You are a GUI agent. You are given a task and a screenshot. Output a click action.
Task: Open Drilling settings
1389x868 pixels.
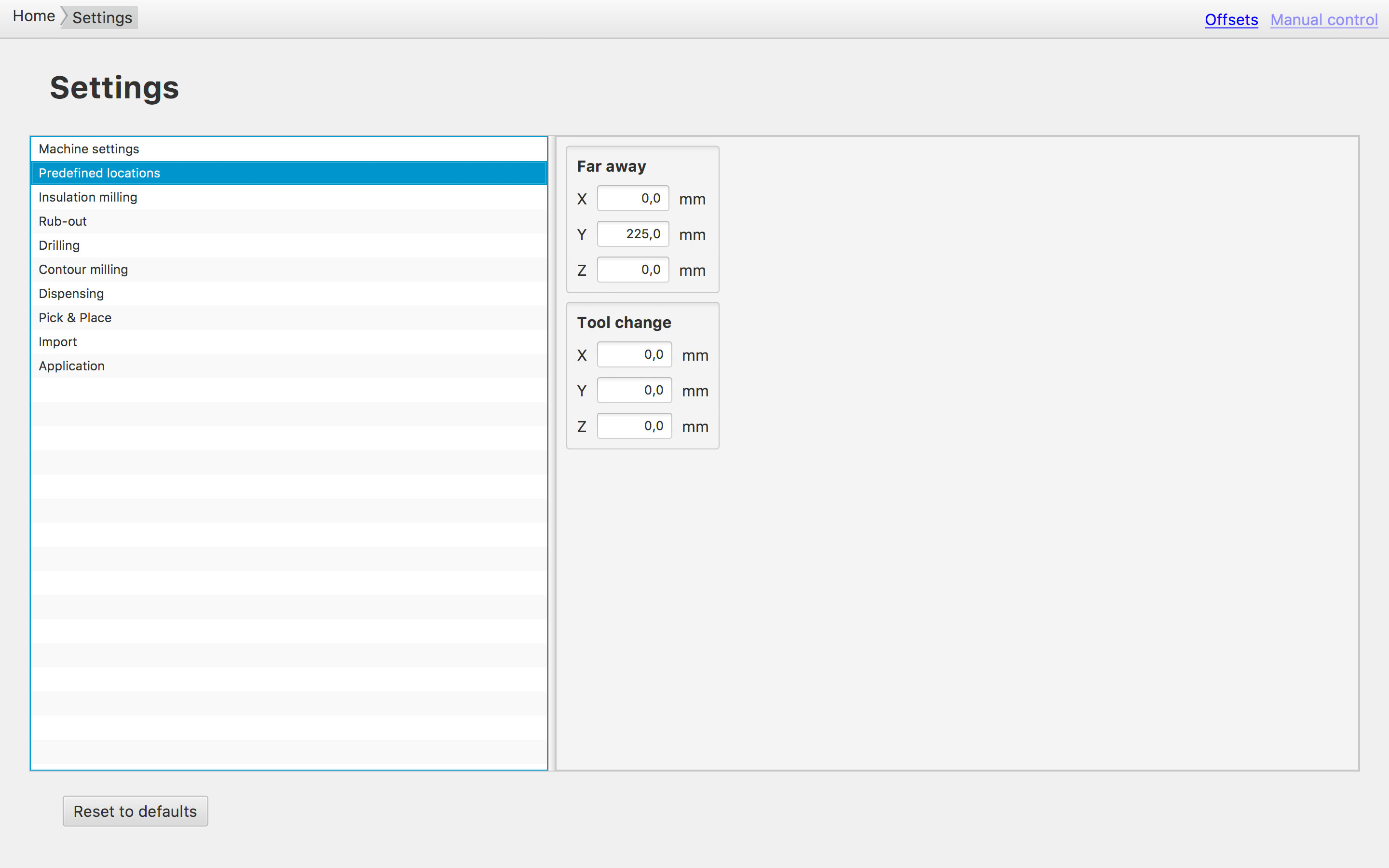tap(289, 246)
